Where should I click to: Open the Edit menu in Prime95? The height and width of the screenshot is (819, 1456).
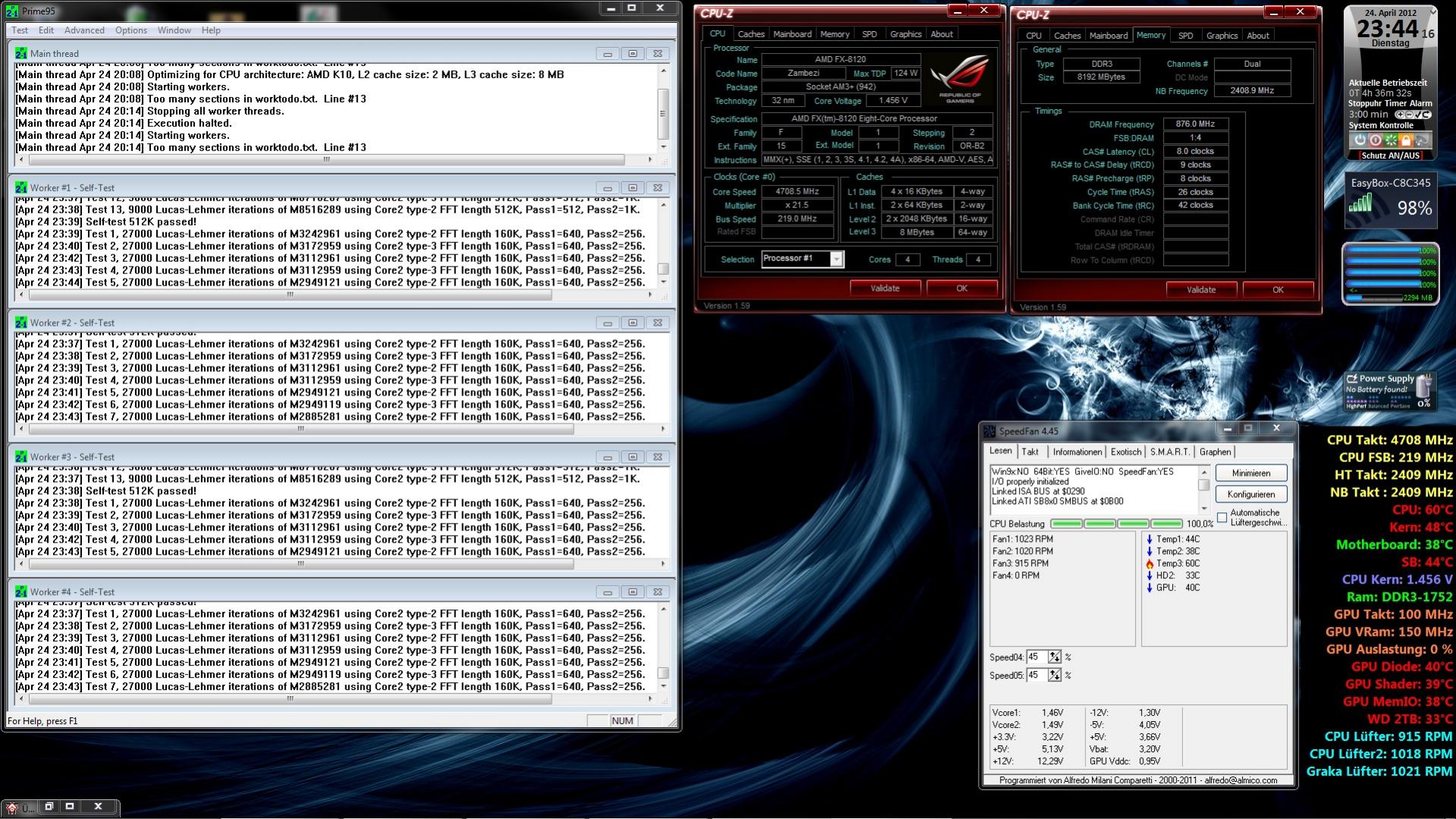pyautogui.click(x=46, y=30)
